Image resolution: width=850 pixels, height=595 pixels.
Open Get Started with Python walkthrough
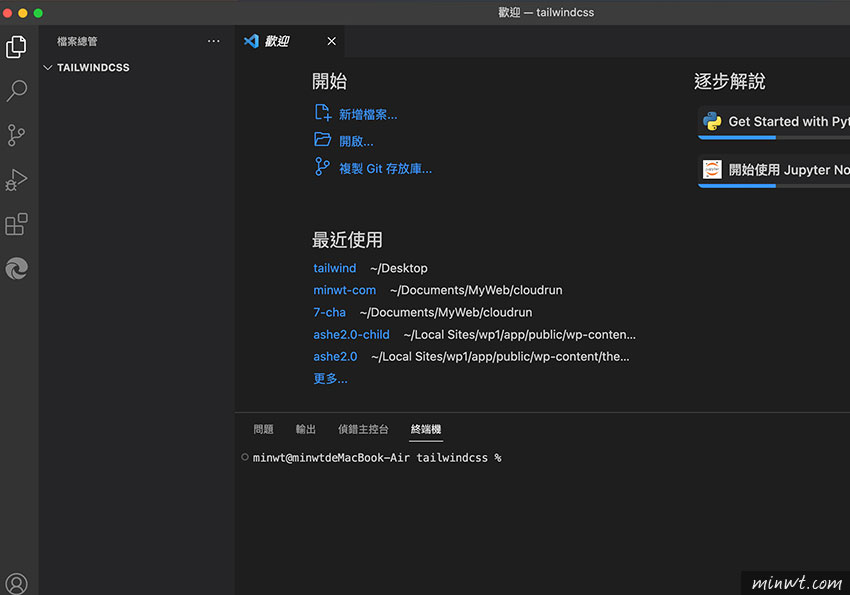pyautogui.click(x=774, y=122)
